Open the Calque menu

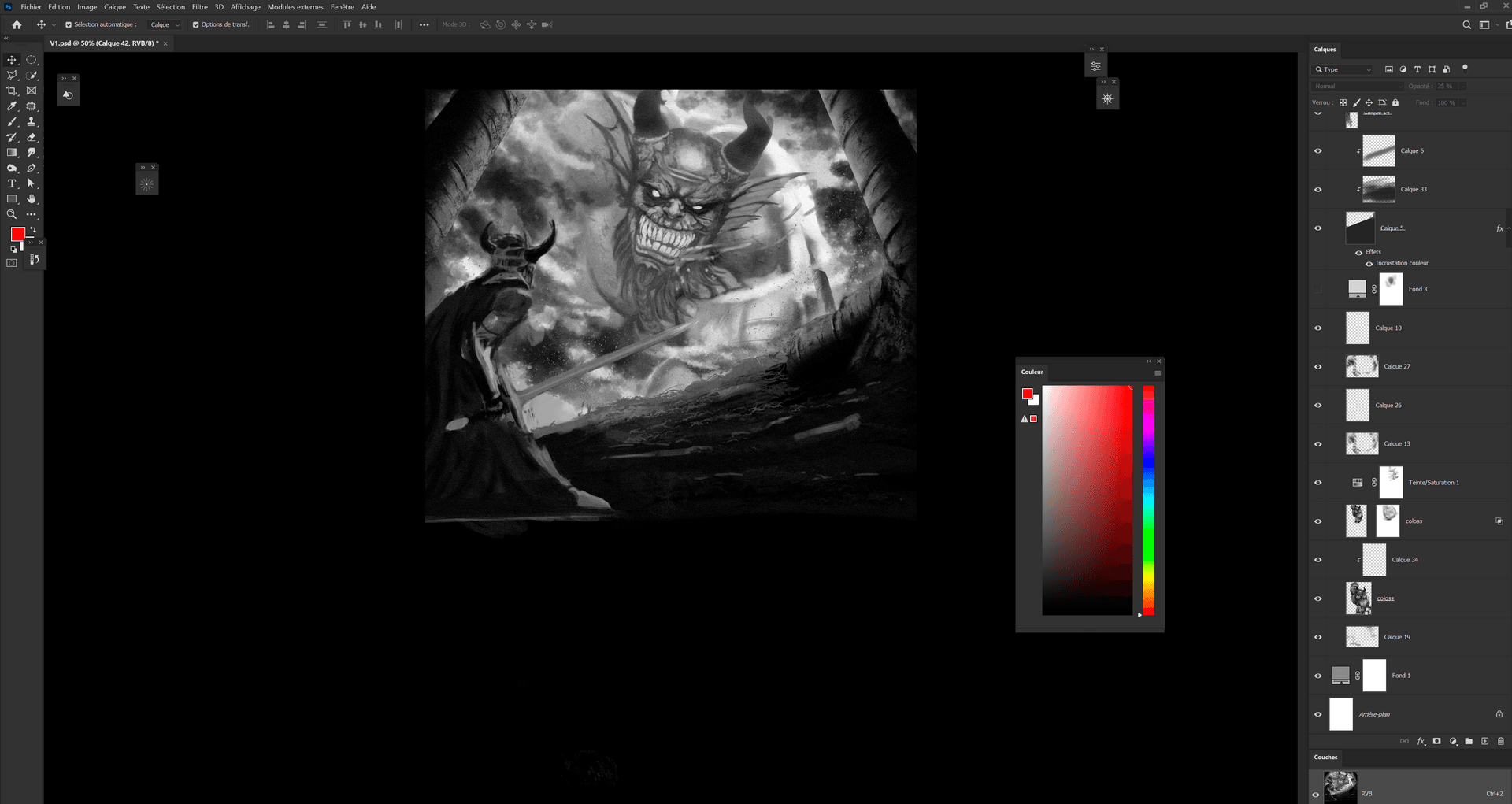tap(115, 7)
